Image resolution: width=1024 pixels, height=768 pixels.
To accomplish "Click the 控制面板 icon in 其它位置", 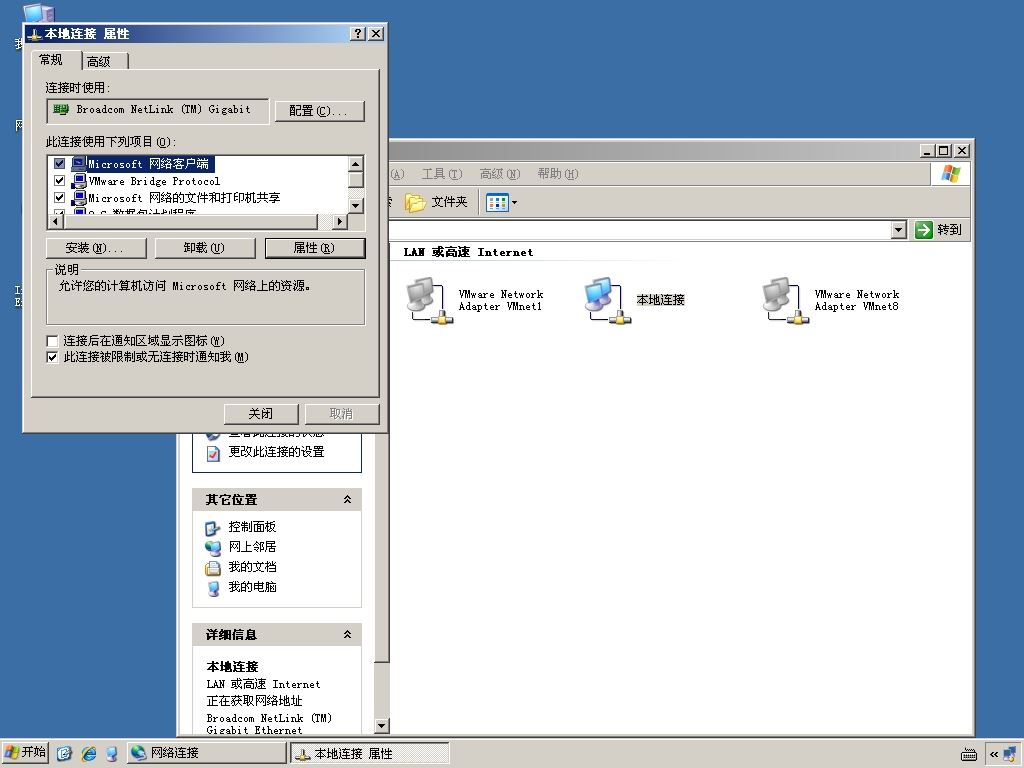I will [213, 528].
